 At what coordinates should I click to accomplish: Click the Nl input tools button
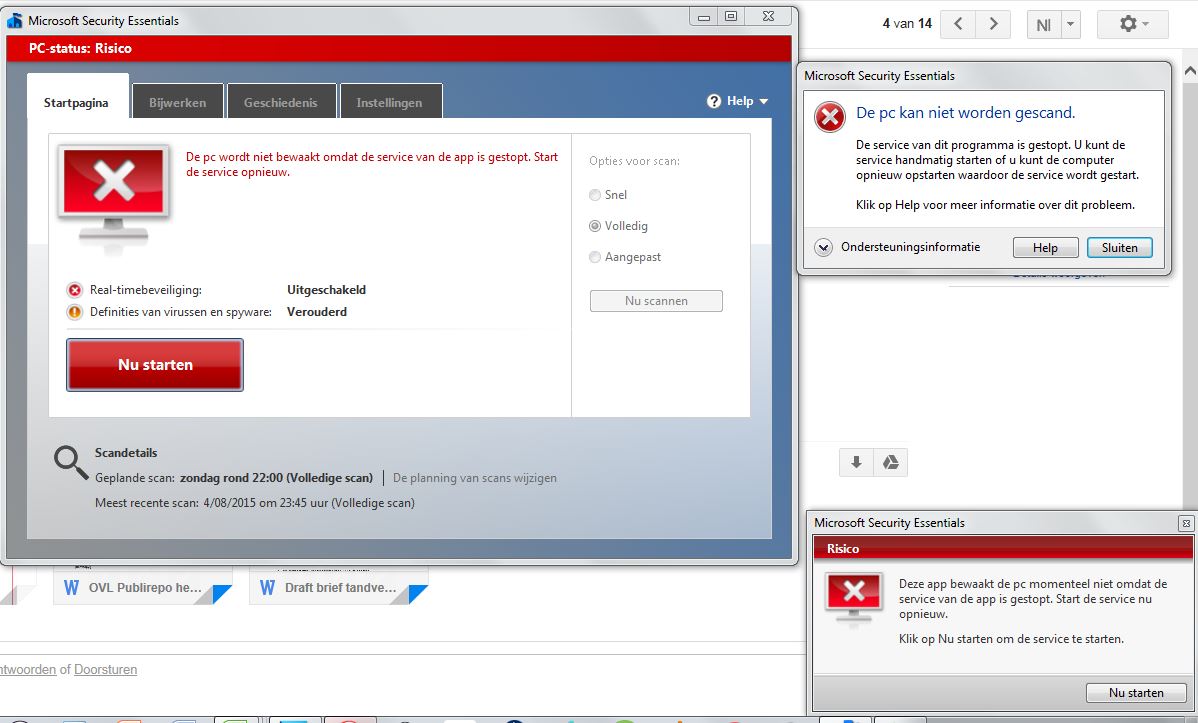point(1044,24)
